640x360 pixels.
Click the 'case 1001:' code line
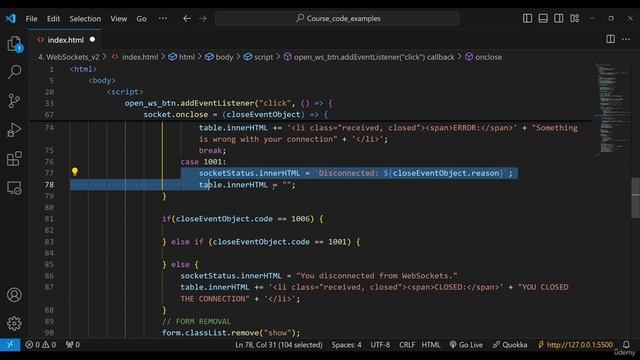pos(203,162)
